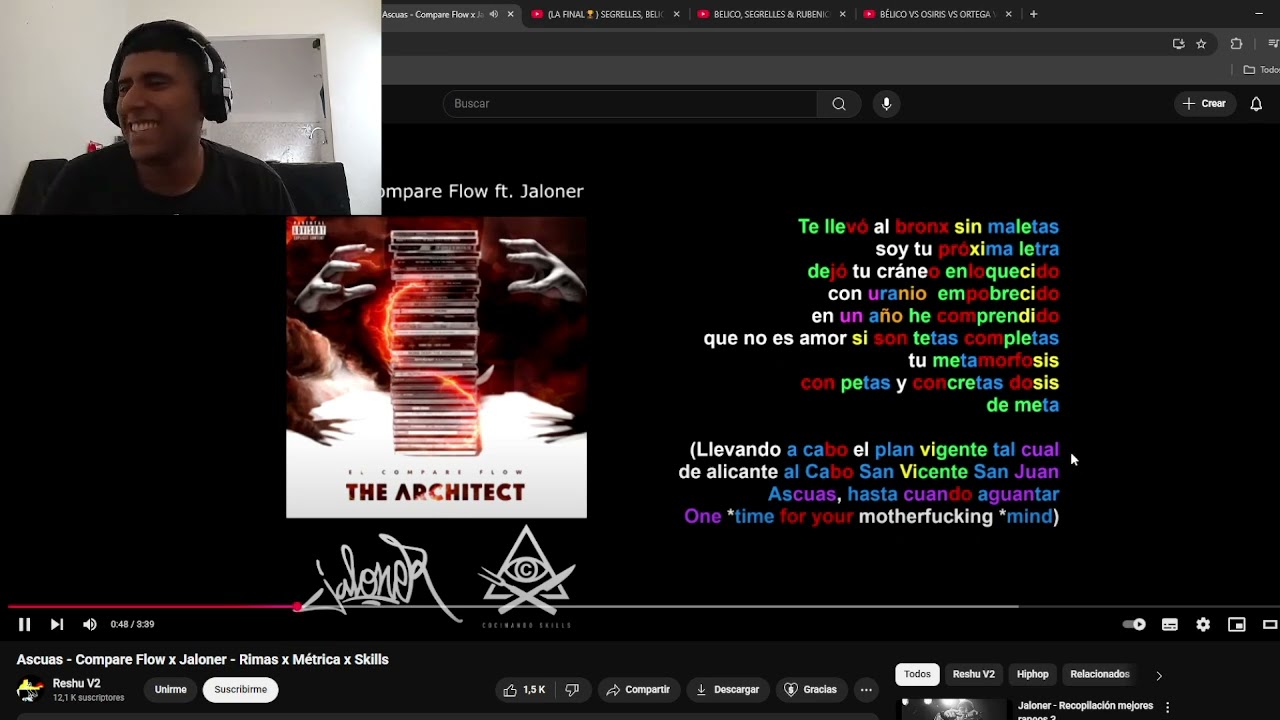Image resolution: width=1280 pixels, height=720 pixels.
Task: Mute the Ascuas tab audio icon
Action: tap(493, 14)
